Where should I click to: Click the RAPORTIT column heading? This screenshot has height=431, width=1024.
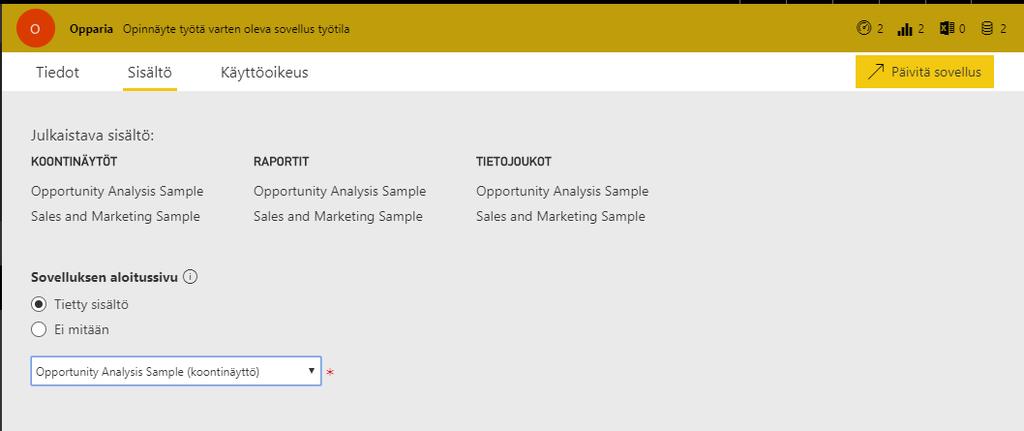(281, 161)
